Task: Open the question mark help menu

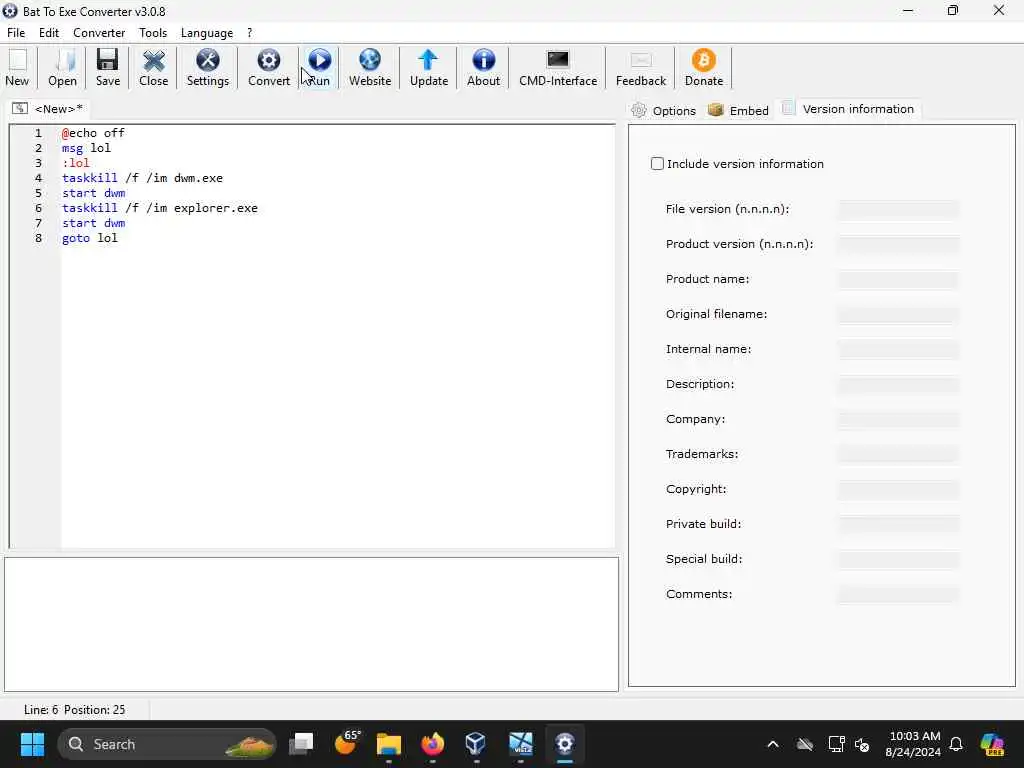Action: tap(249, 33)
